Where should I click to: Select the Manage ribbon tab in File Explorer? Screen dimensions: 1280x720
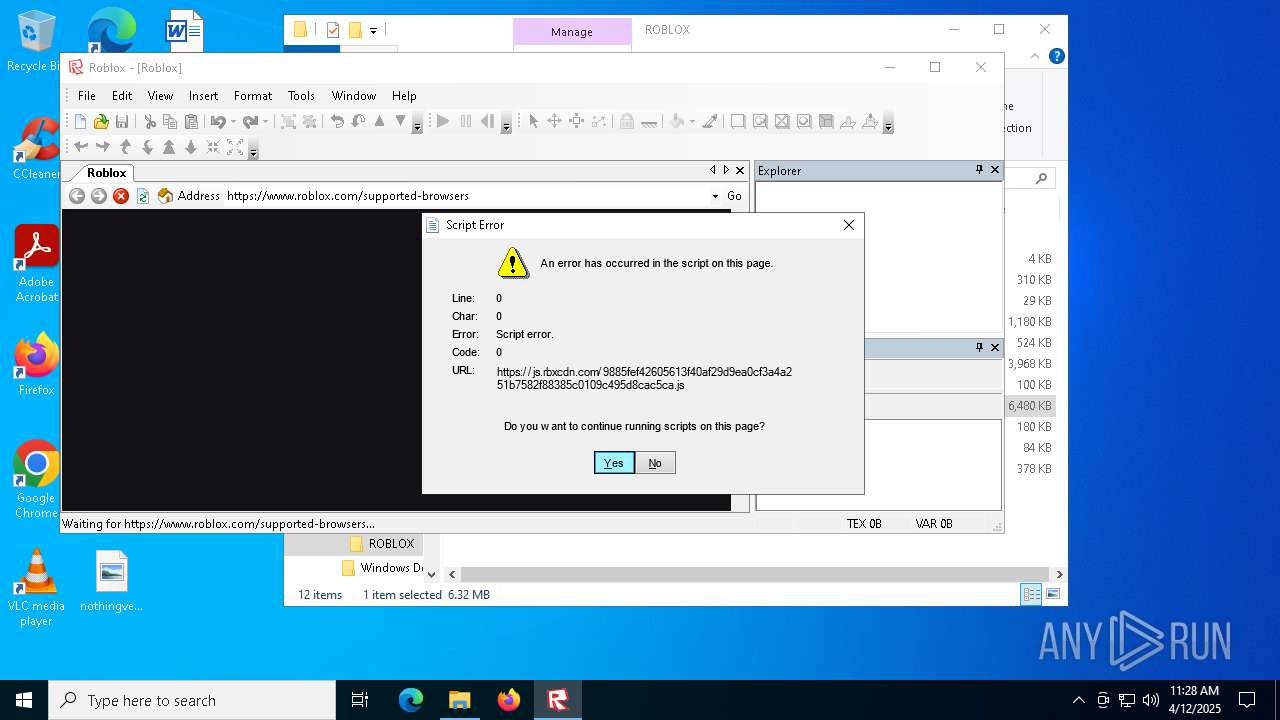click(x=572, y=32)
